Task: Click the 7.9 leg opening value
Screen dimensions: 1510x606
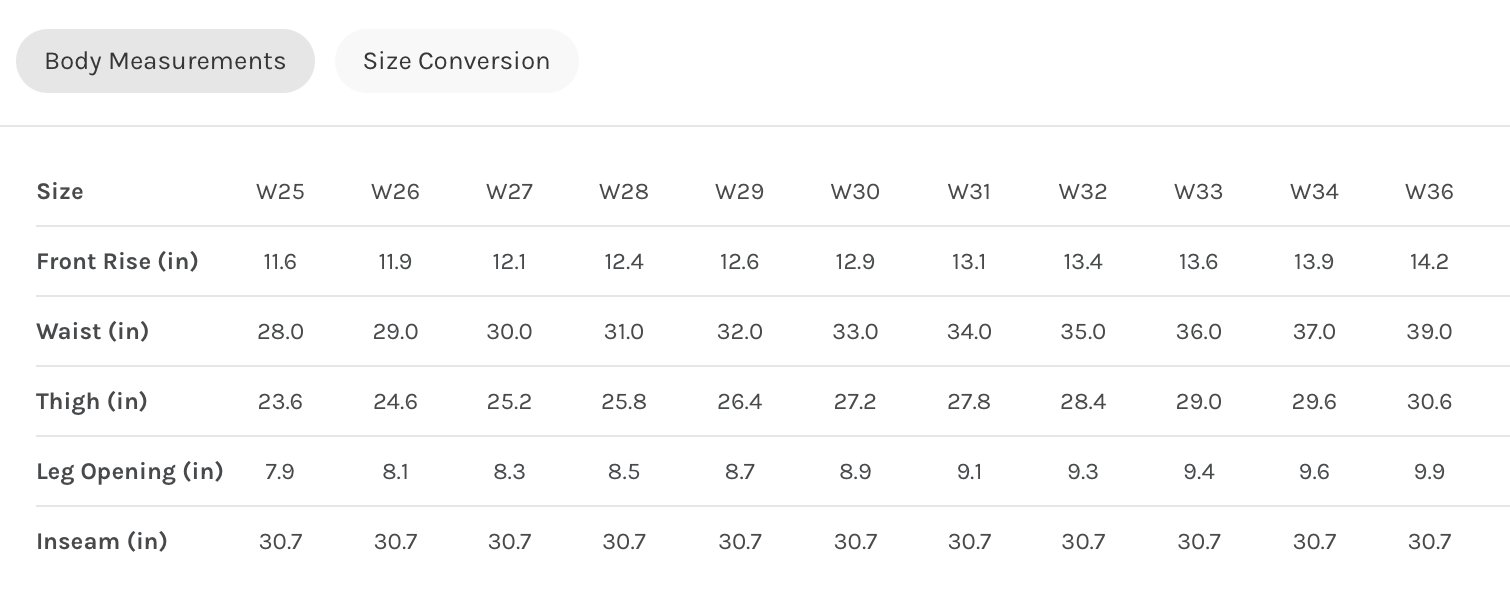Action: pos(280,471)
